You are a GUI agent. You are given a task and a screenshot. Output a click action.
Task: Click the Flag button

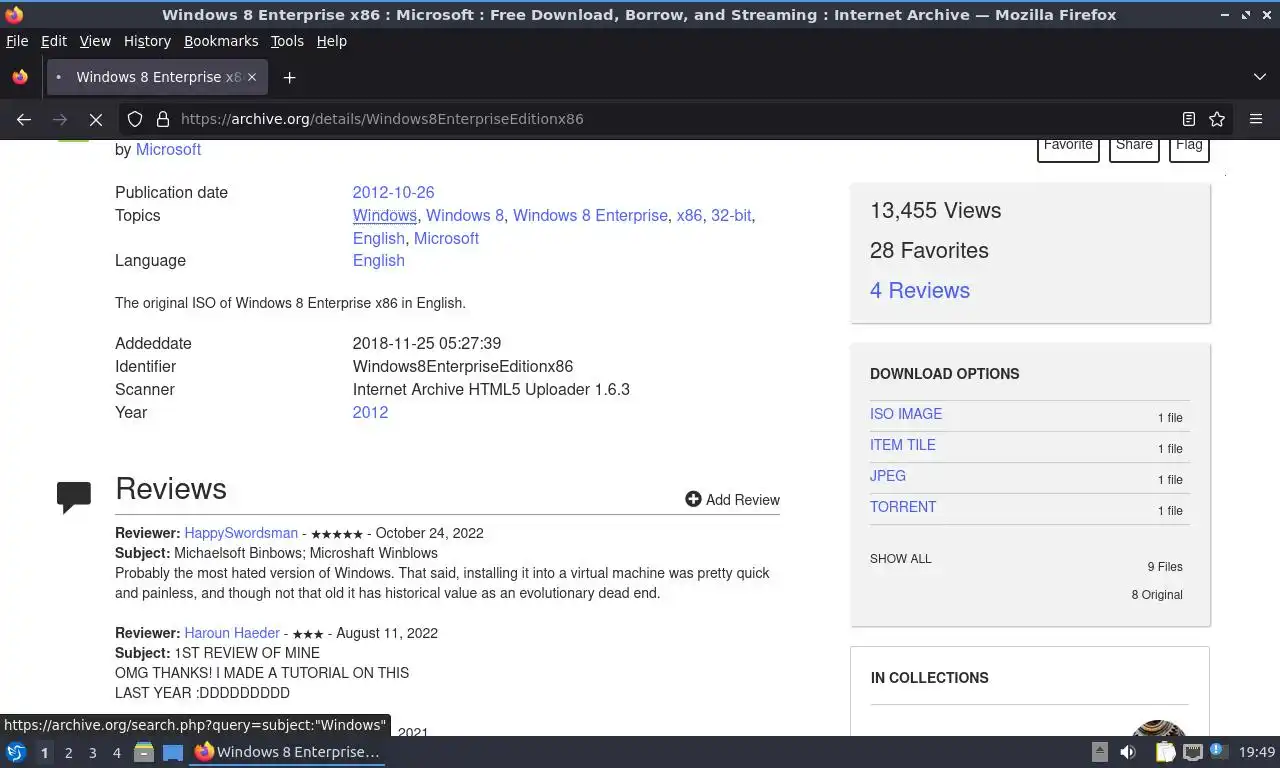pos(1189,148)
